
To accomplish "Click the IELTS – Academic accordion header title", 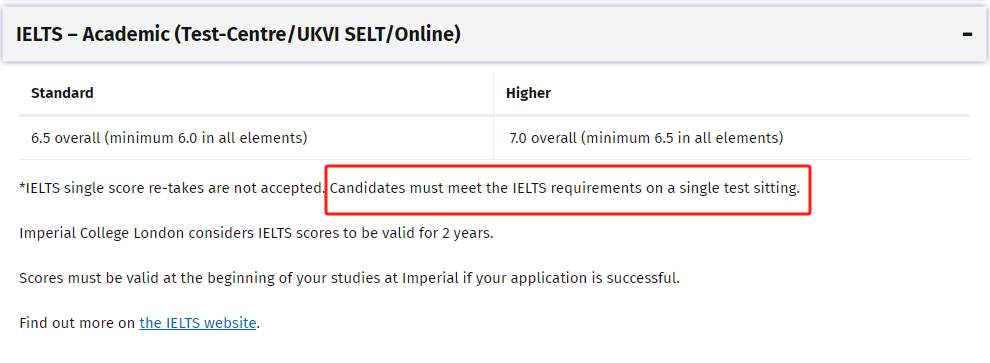I will tap(239, 34).
